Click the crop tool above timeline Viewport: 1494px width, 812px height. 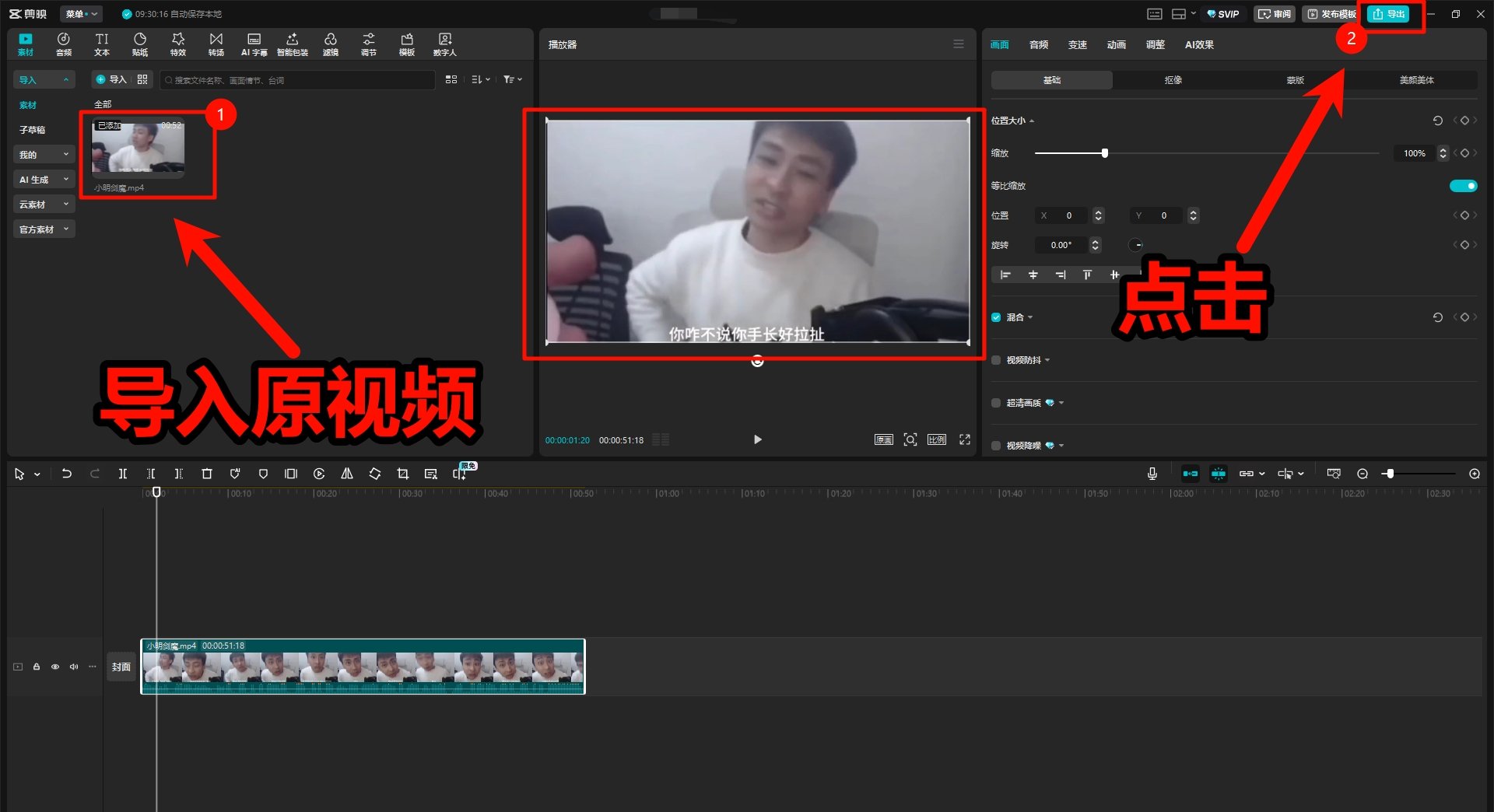[402, 473]
